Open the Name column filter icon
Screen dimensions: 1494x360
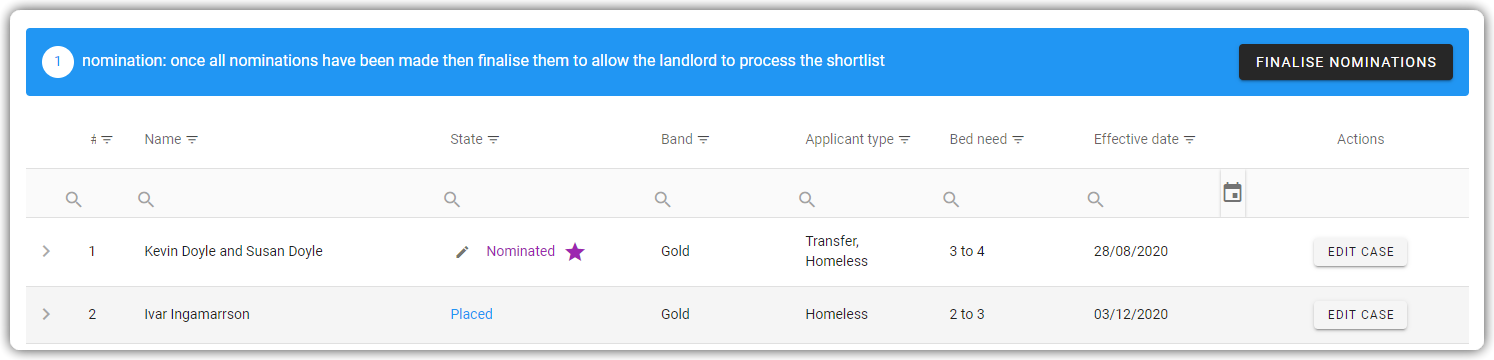coord(192,140)
